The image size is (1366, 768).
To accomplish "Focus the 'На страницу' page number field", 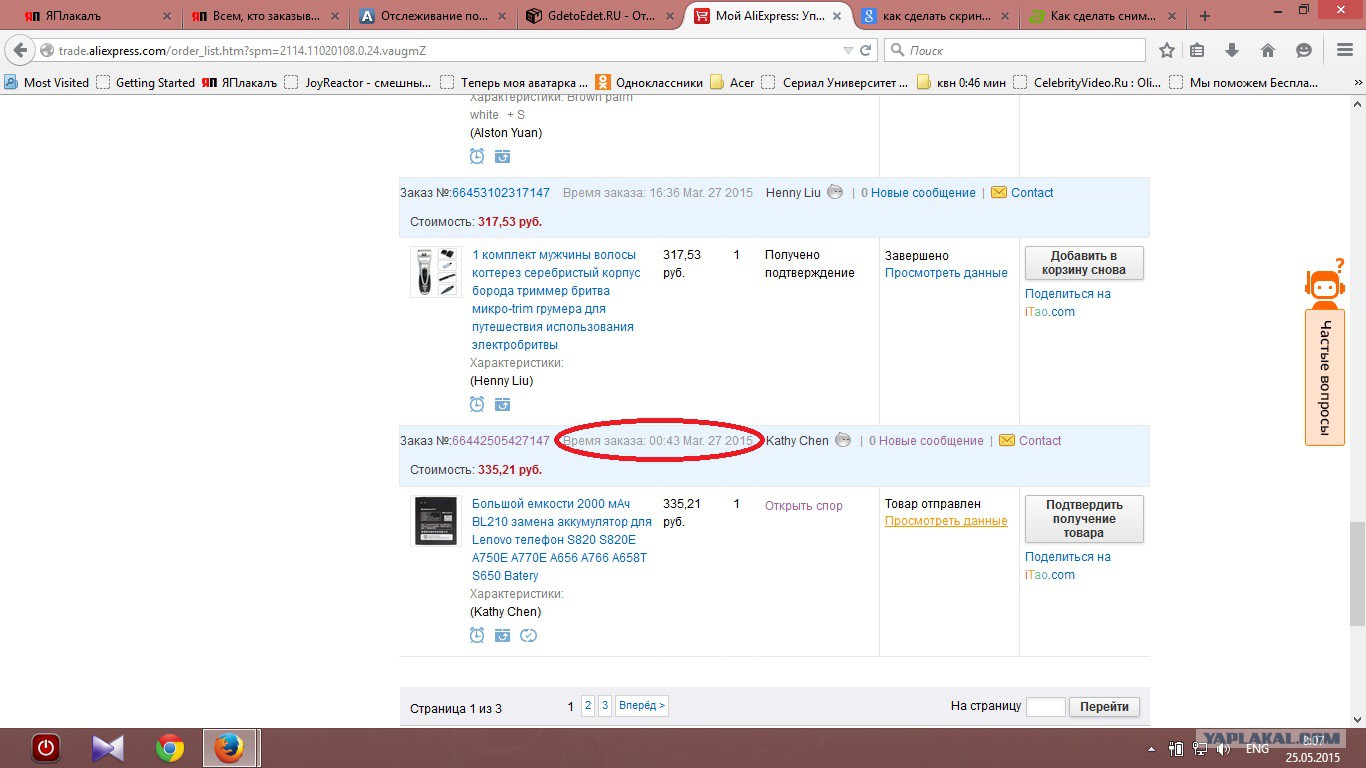I will (x=1046, y=707).
